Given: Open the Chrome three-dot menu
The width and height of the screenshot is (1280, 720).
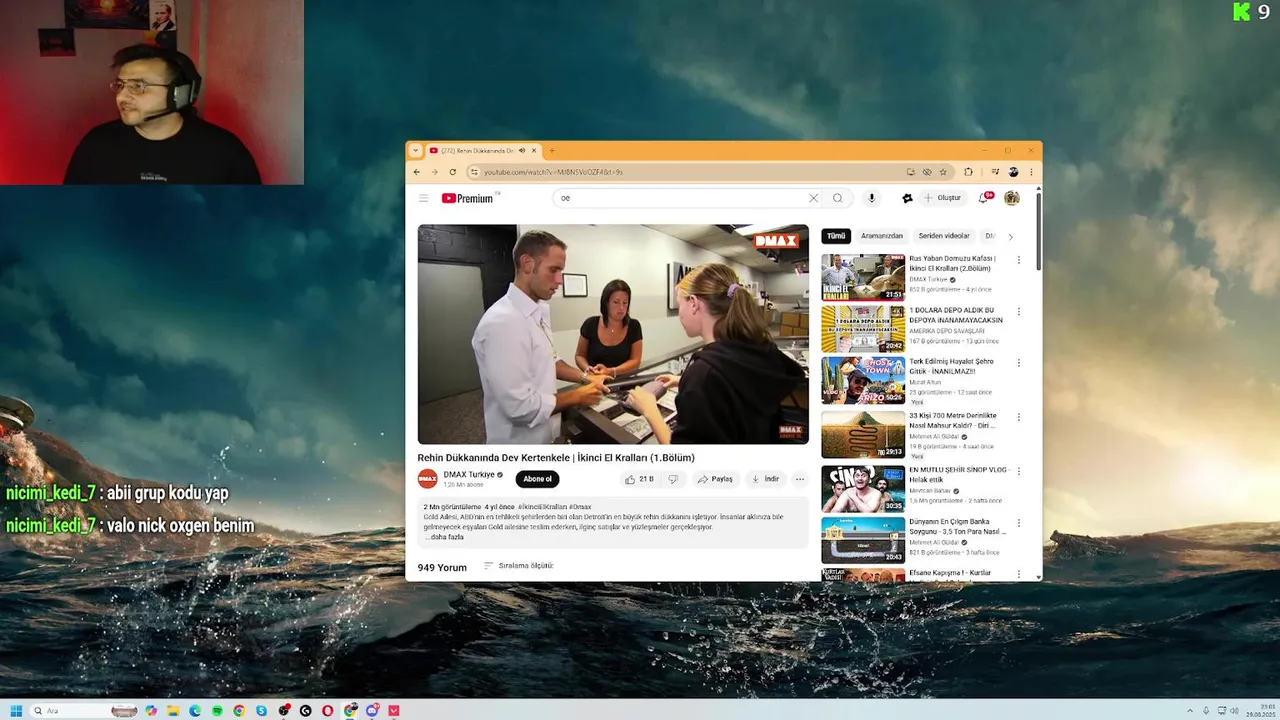Looking at the screenshot, I should [1030, 172].
